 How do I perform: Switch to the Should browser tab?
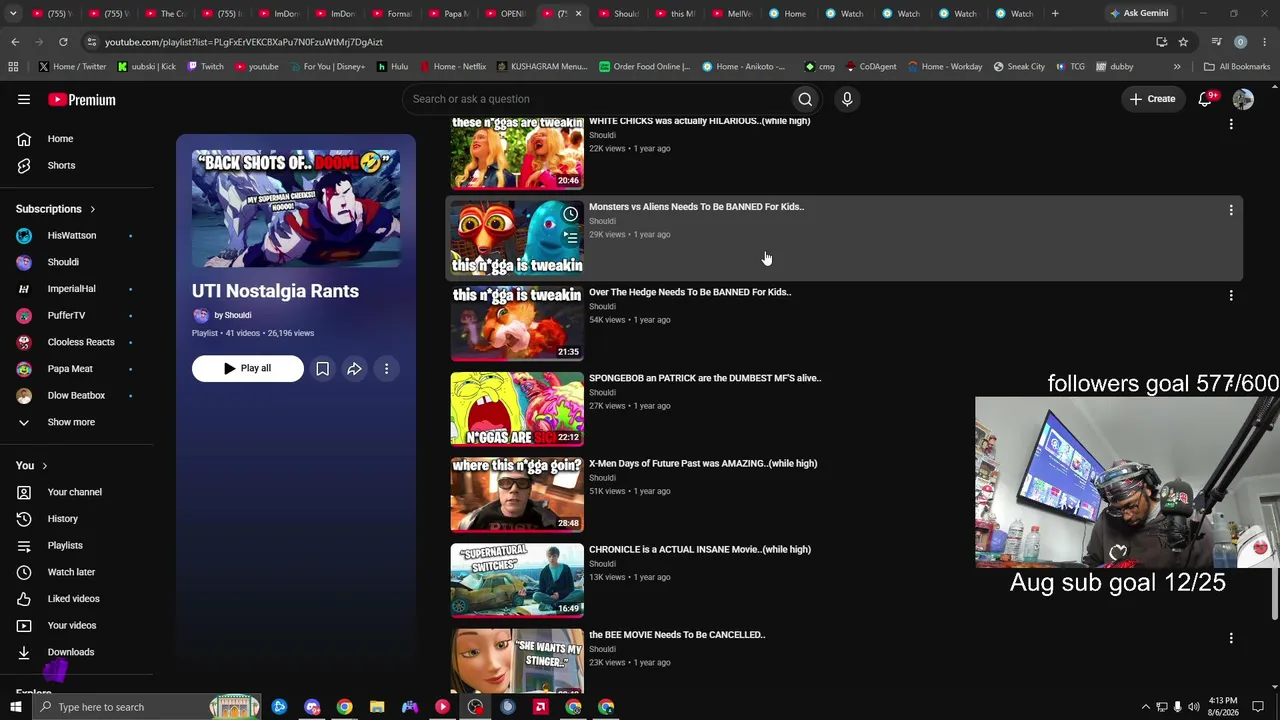pos(617,14)
